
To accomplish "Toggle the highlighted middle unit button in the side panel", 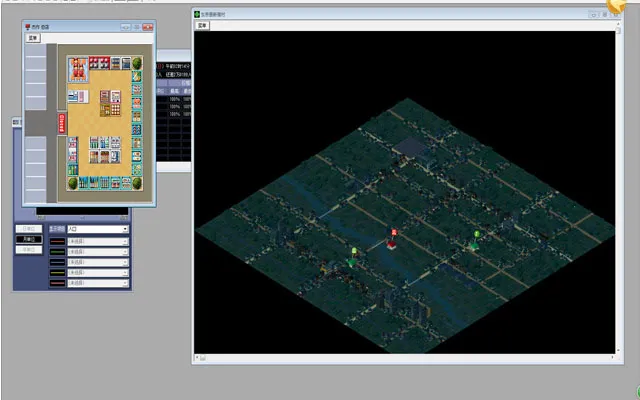I will tap(28, 240).
